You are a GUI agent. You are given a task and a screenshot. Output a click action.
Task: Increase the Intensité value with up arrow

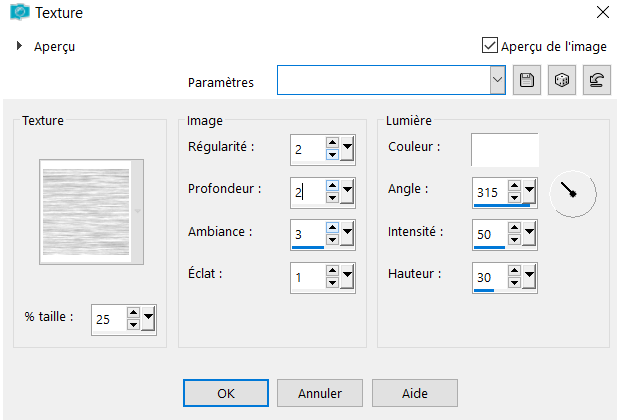click(513, 227)
